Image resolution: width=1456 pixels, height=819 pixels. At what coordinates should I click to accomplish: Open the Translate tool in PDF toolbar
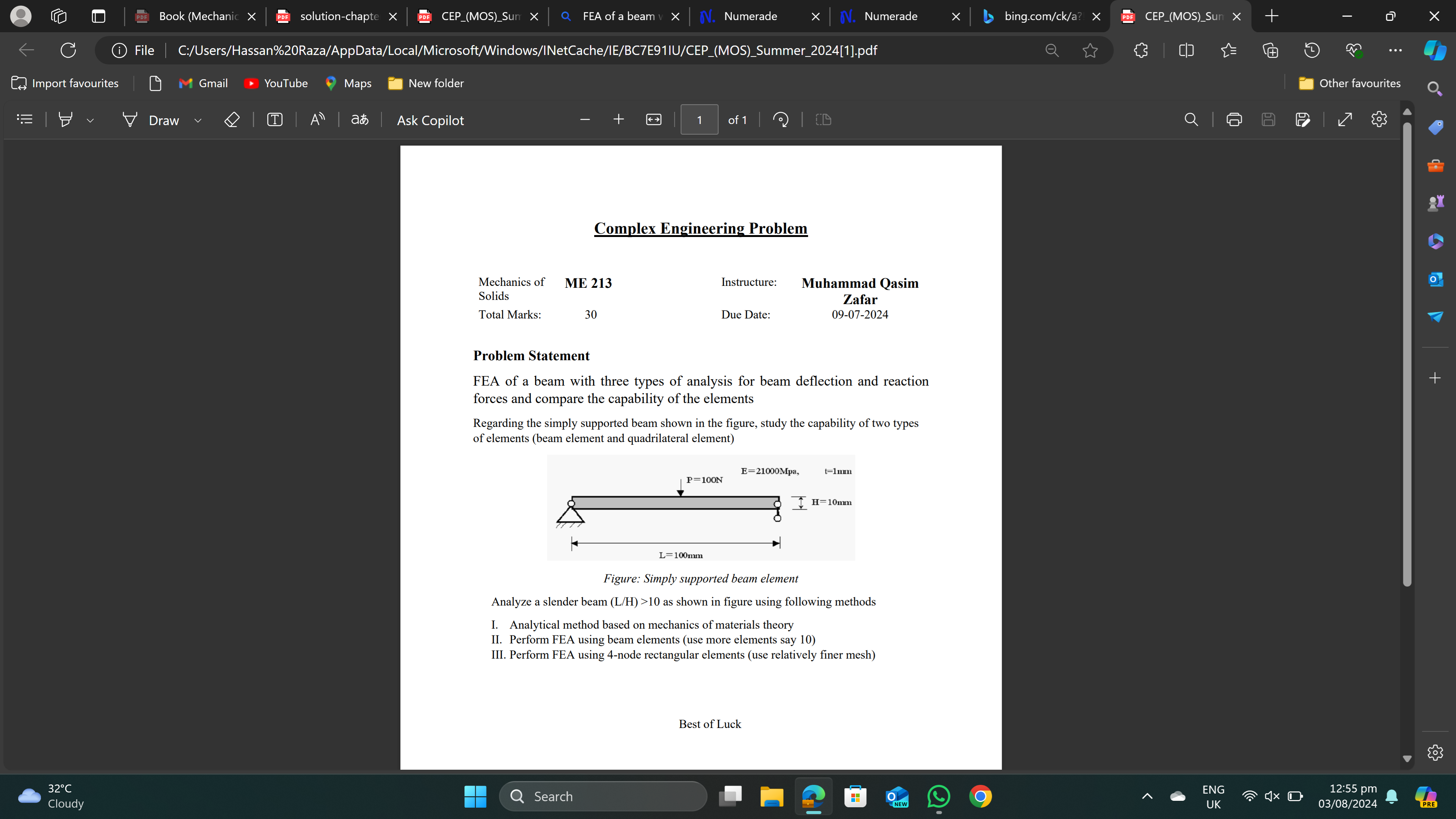[x=359, y=119]
